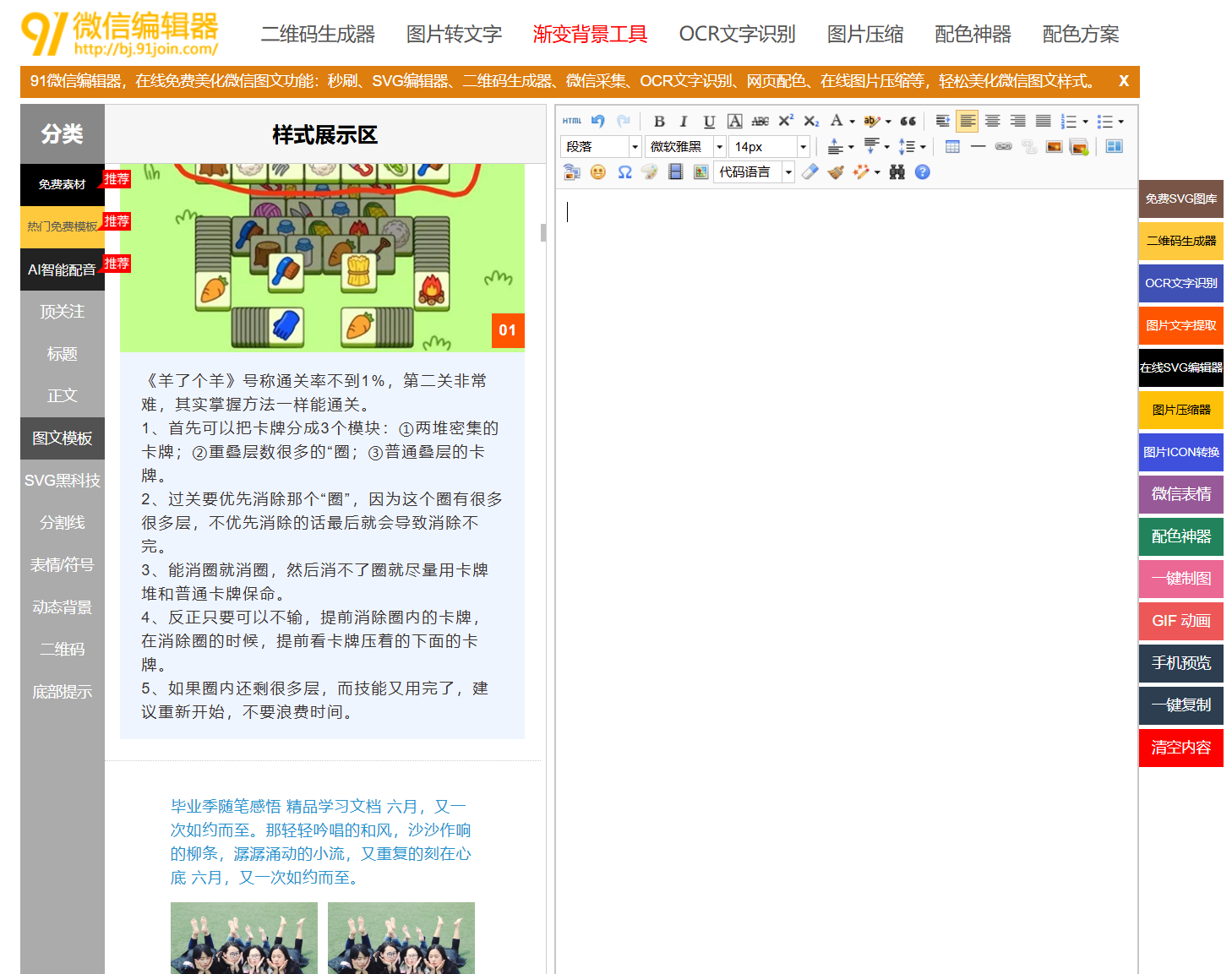This screenshot has height=974, width=1232.
Task: Insert a video with the film icon
Action: click(675, 171)
